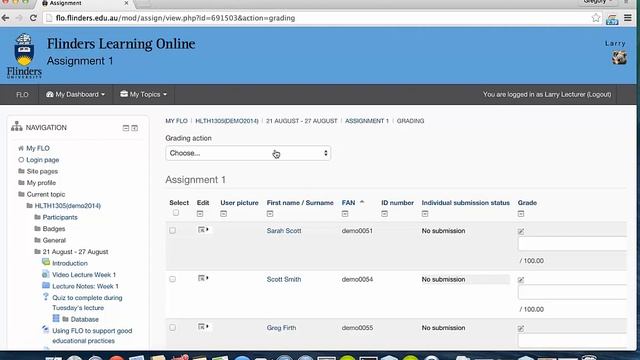Open Larry's profile avatar picture
Screen dimensions: 640x360
click(619, 58)
